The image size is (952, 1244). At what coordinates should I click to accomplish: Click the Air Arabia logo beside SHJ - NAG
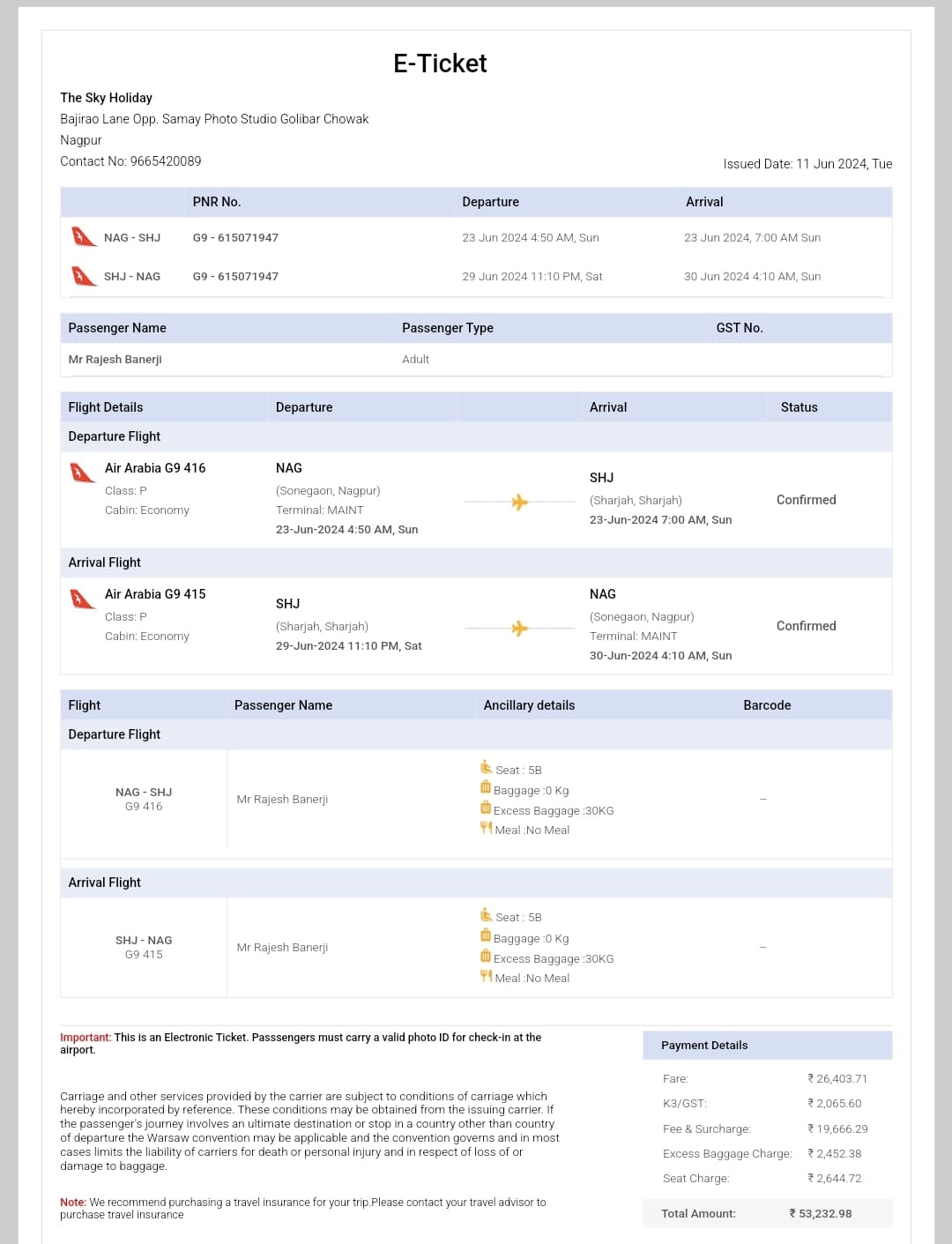tap(84, 276)
